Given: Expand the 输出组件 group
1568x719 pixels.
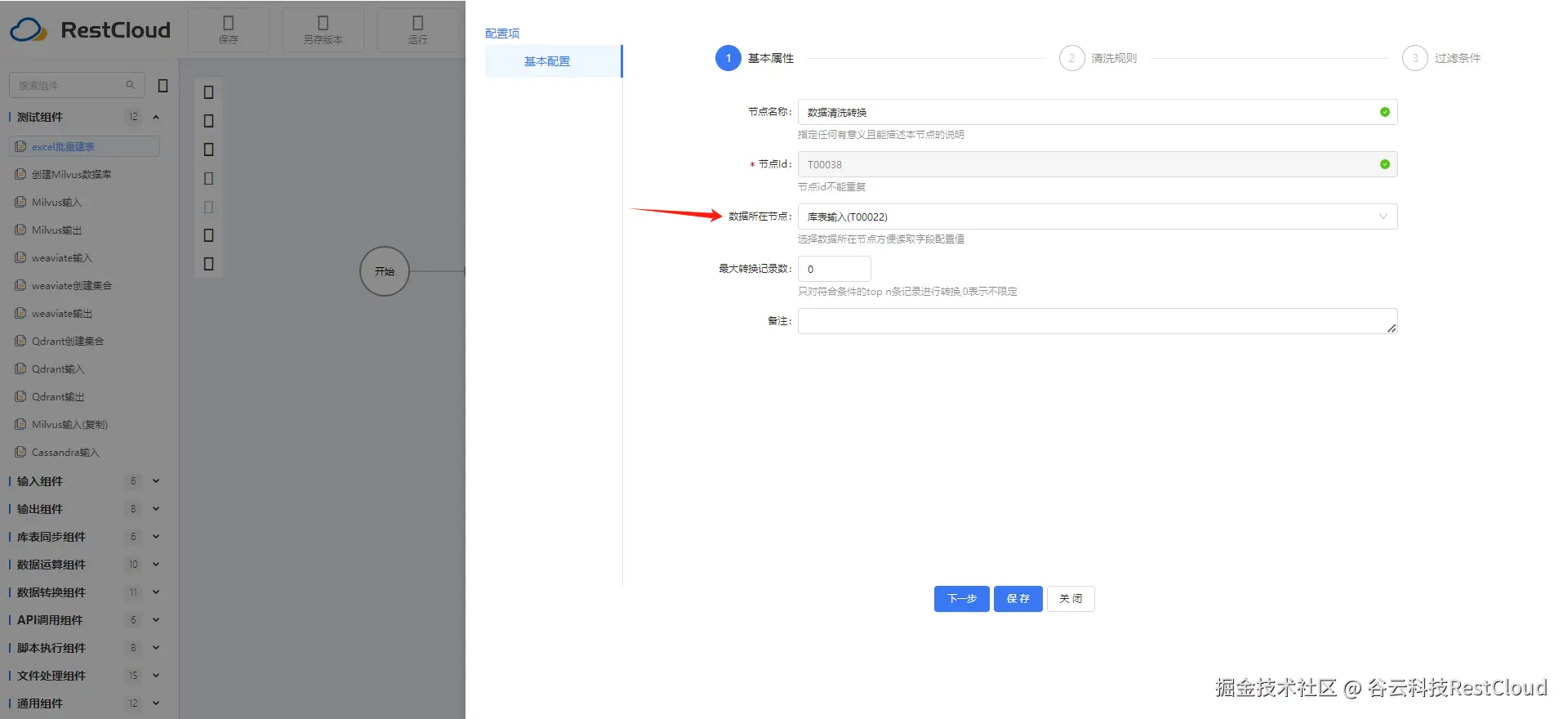Looking at the screenshot, I should [155, 509].
